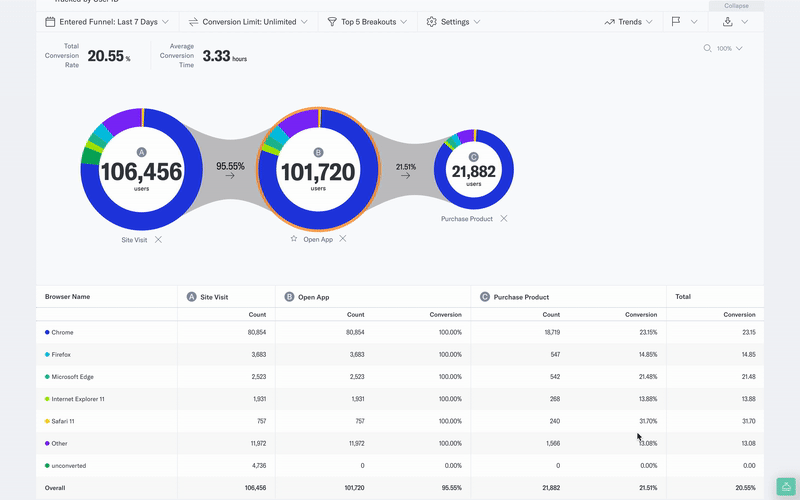Image resolution: width=800 pixels, height=500 pixels.
Task: Expand the chevron next to the flag icon
Action: (694, 22)
